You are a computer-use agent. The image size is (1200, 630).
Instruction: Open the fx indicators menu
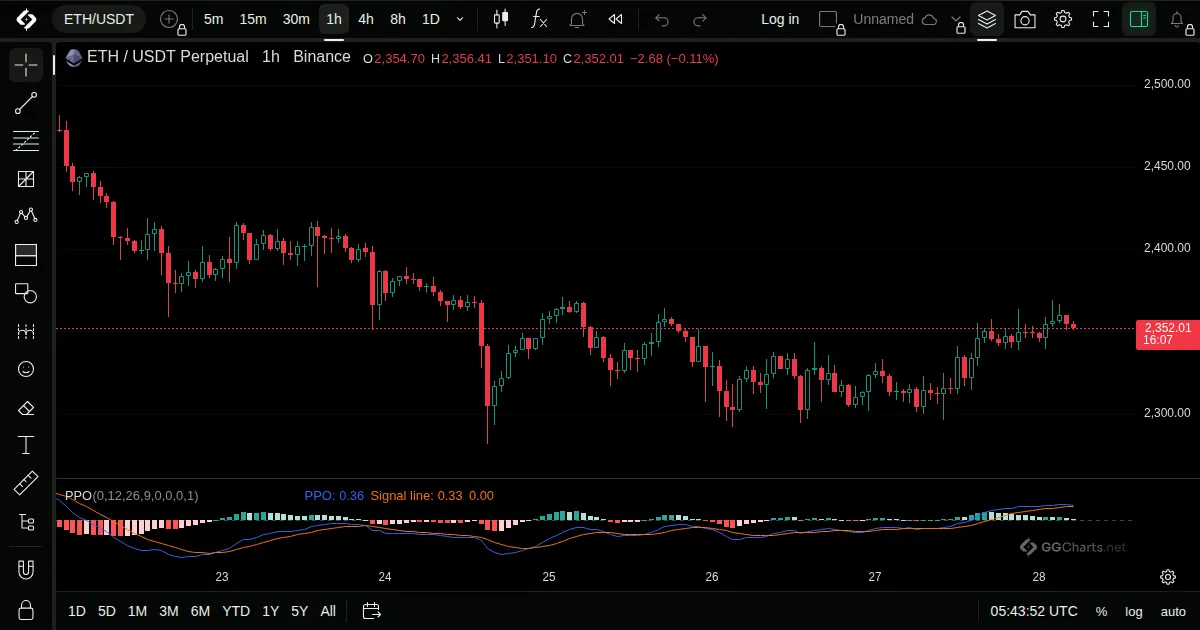pyautogui.click(x=539, y=19)
